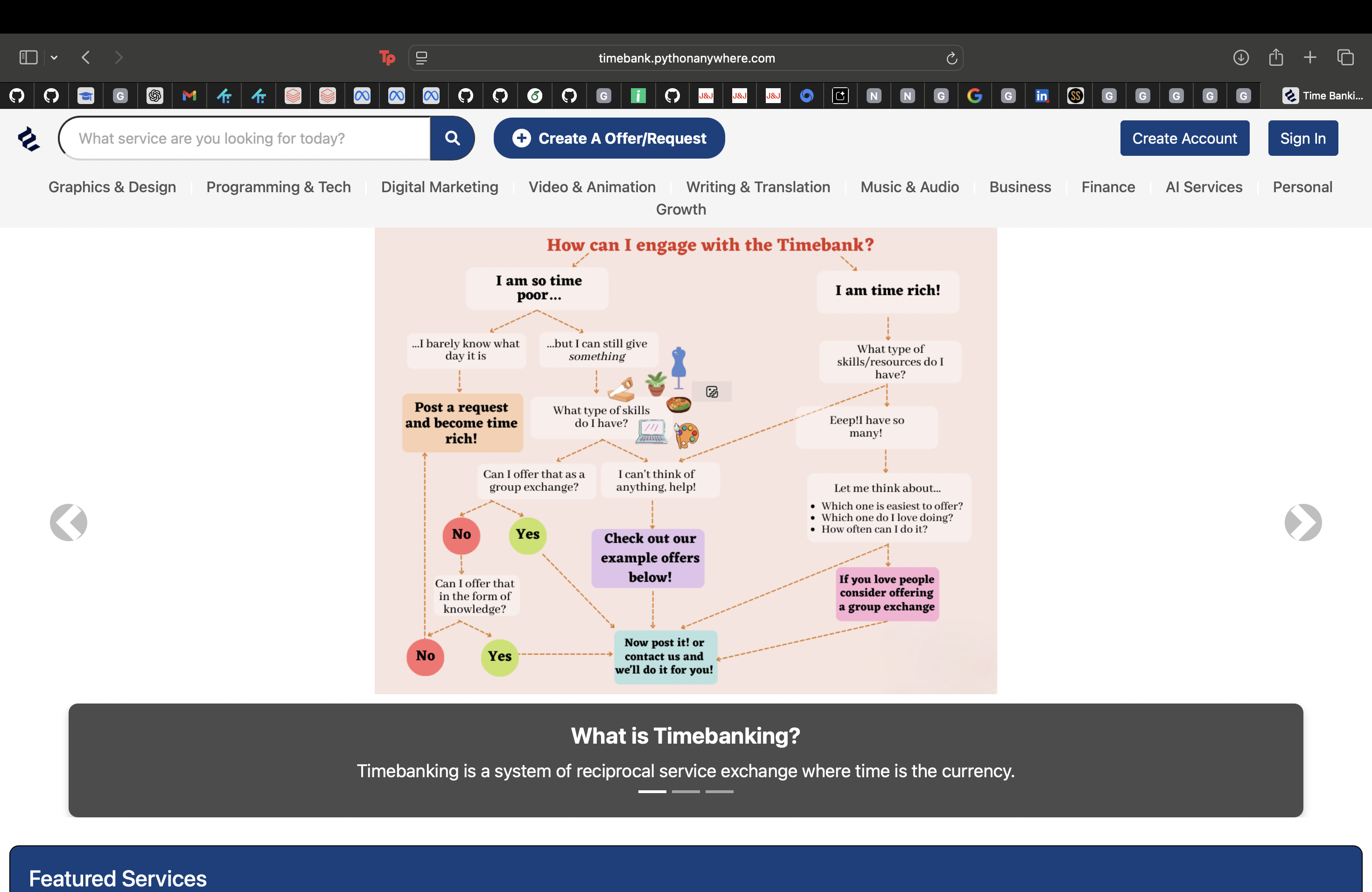Select the third carousel slide indicator
Viewport: 1372px width, 892px height.
pos(720,791)
